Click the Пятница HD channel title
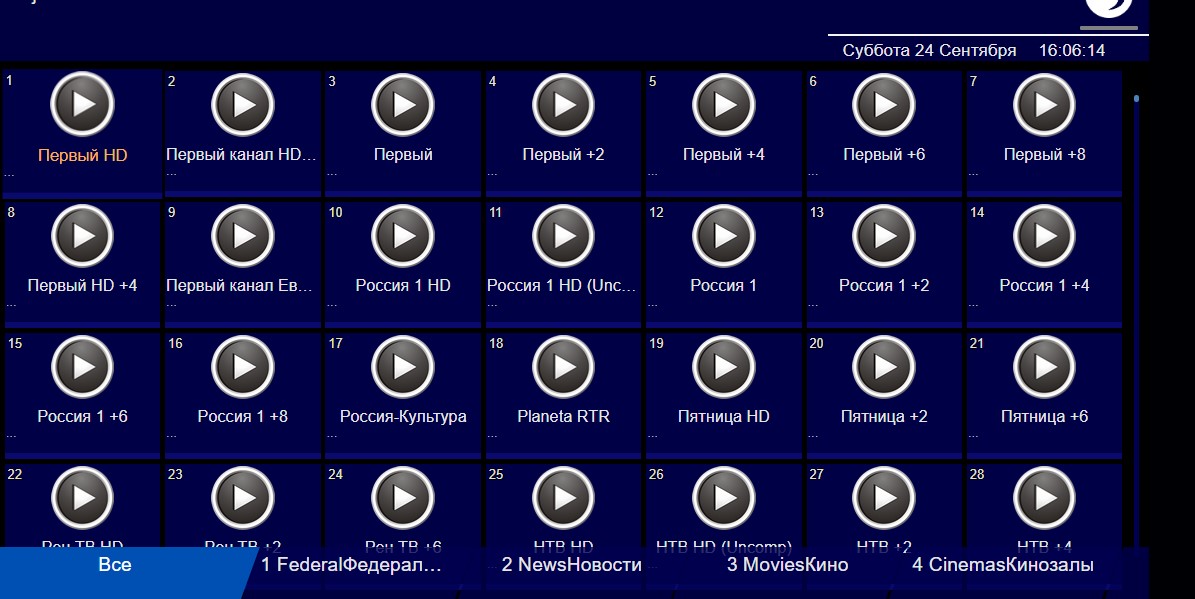Viewport: 1195px width, 599px height. [x=724, y=417]
